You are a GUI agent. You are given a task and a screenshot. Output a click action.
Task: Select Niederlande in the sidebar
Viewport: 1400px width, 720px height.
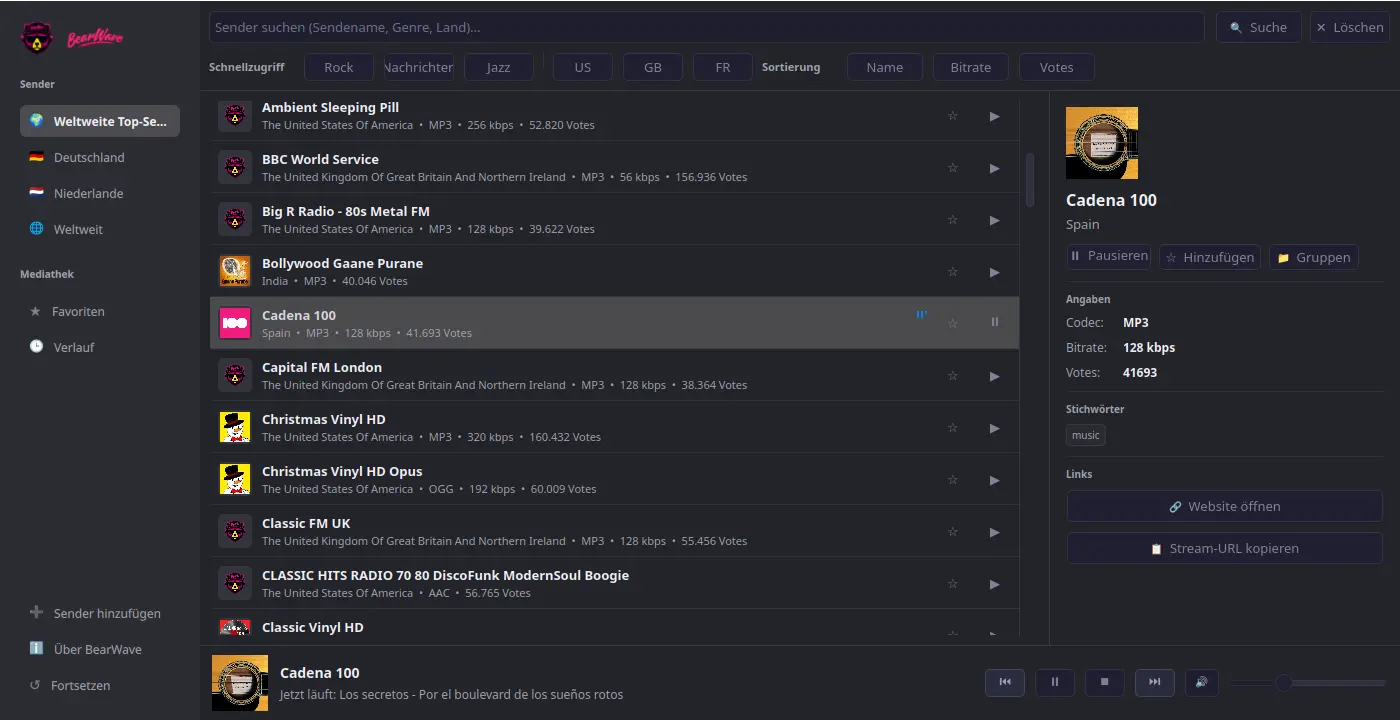[x=100, y=193]
